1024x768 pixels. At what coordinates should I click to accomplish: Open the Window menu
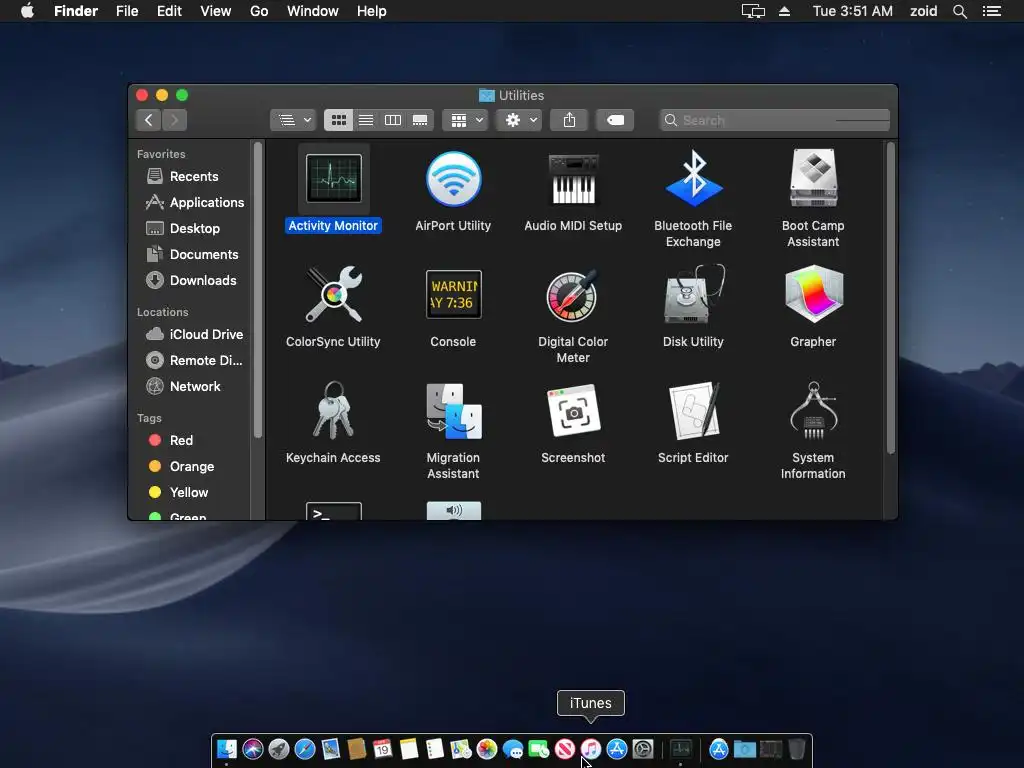tap(313, 11)
